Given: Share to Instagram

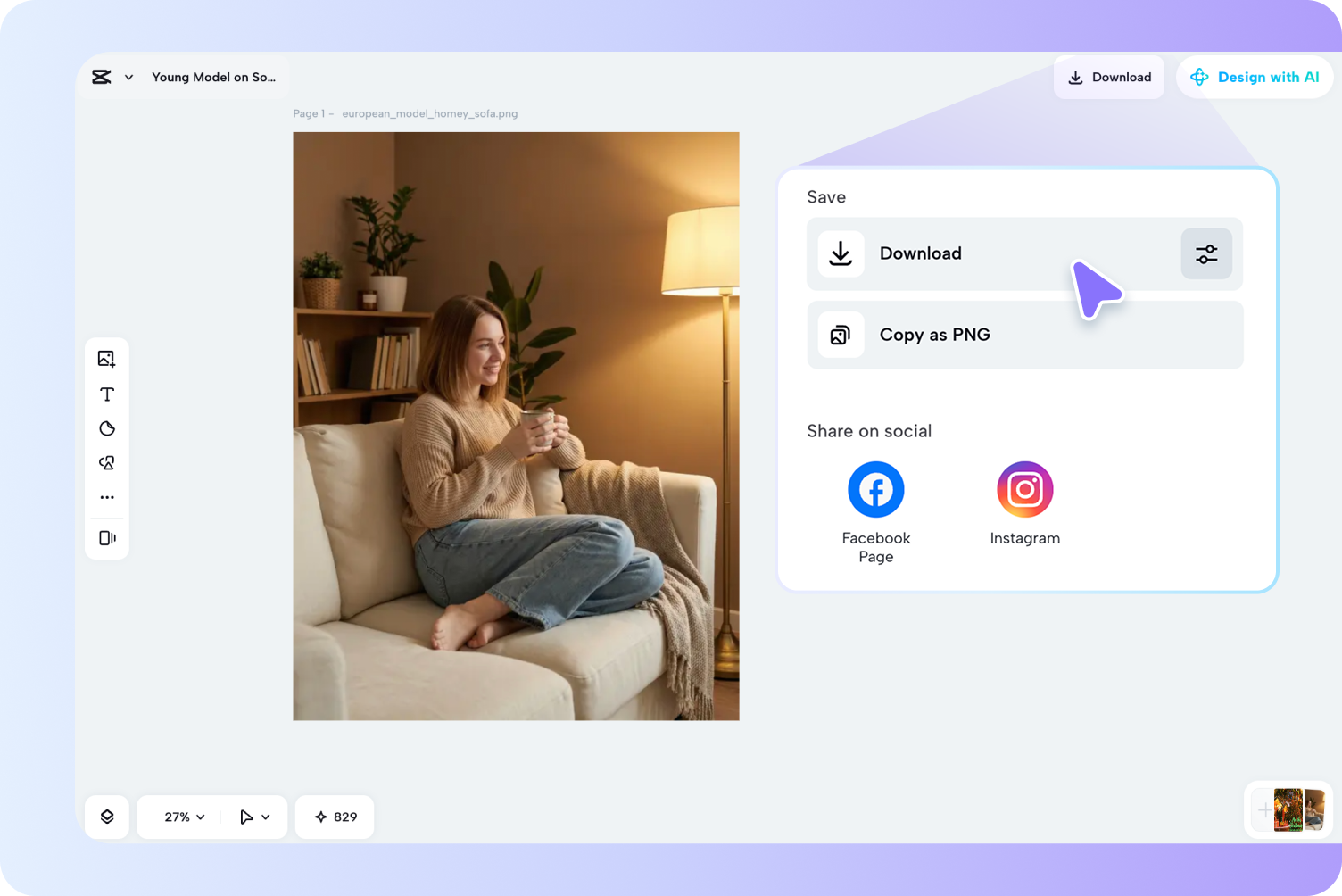Looking at the screenshot, I should tap(1025, 489).
